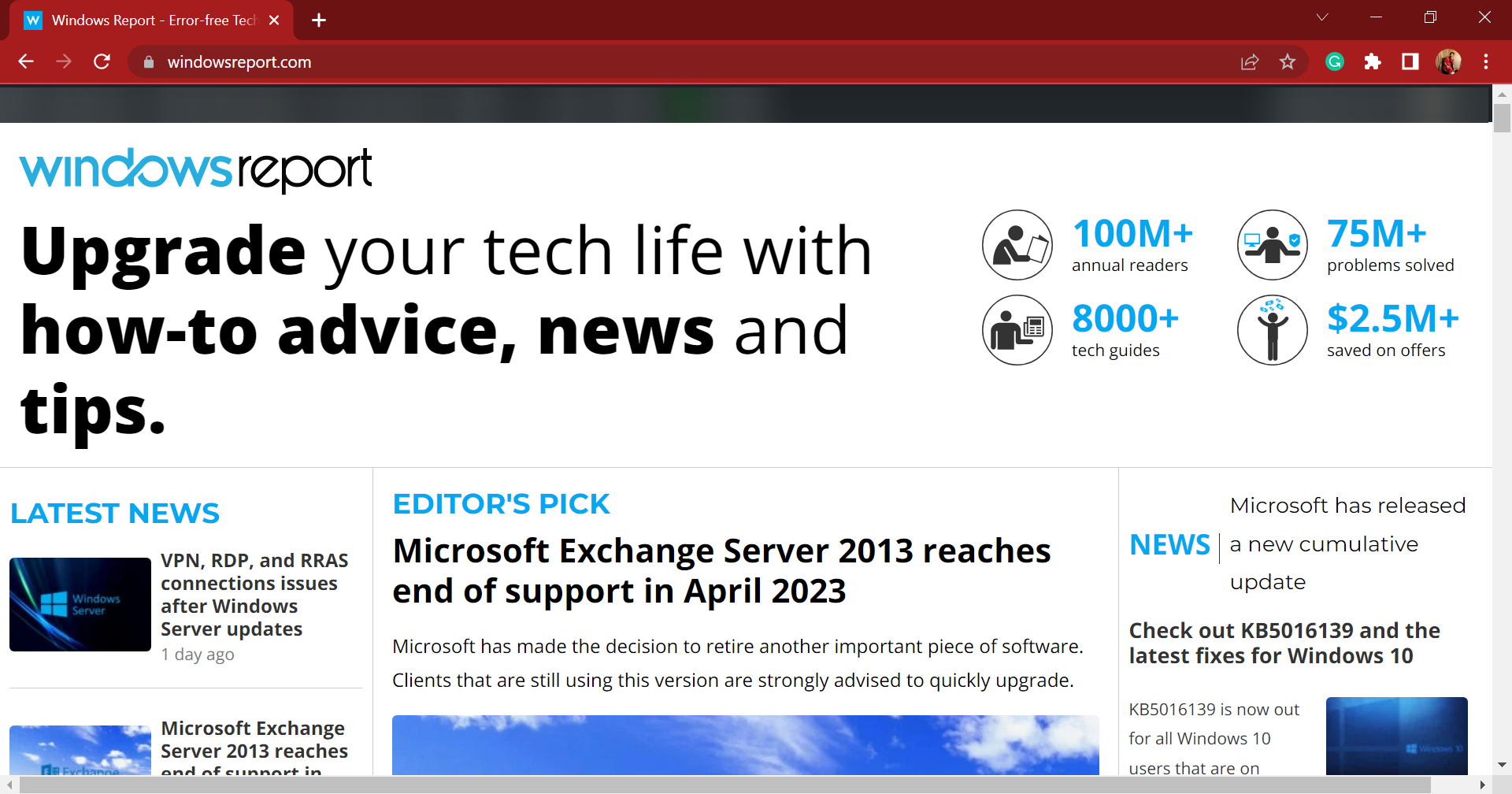Viewport: 1512px width, 794px height.
Task: Open a new browser tab
Action: [x=319, y=20]
